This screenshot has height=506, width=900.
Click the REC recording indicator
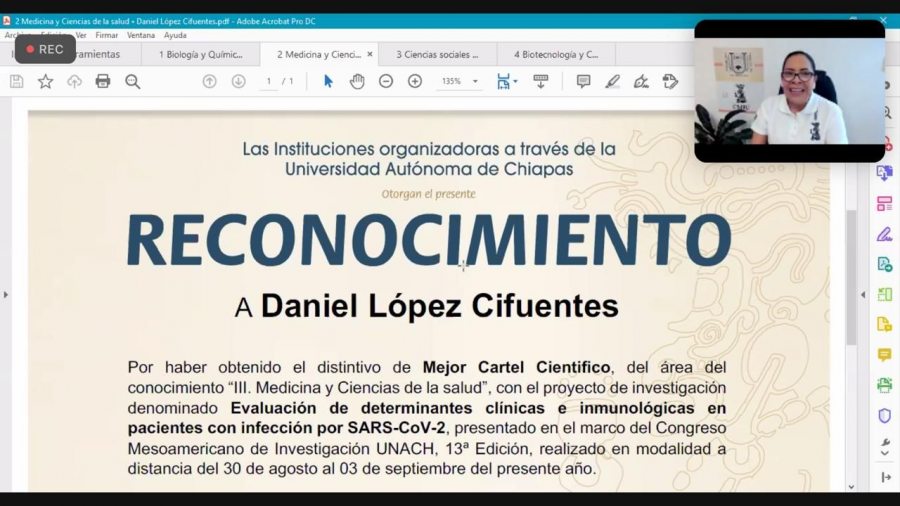(x=45, y=49)
